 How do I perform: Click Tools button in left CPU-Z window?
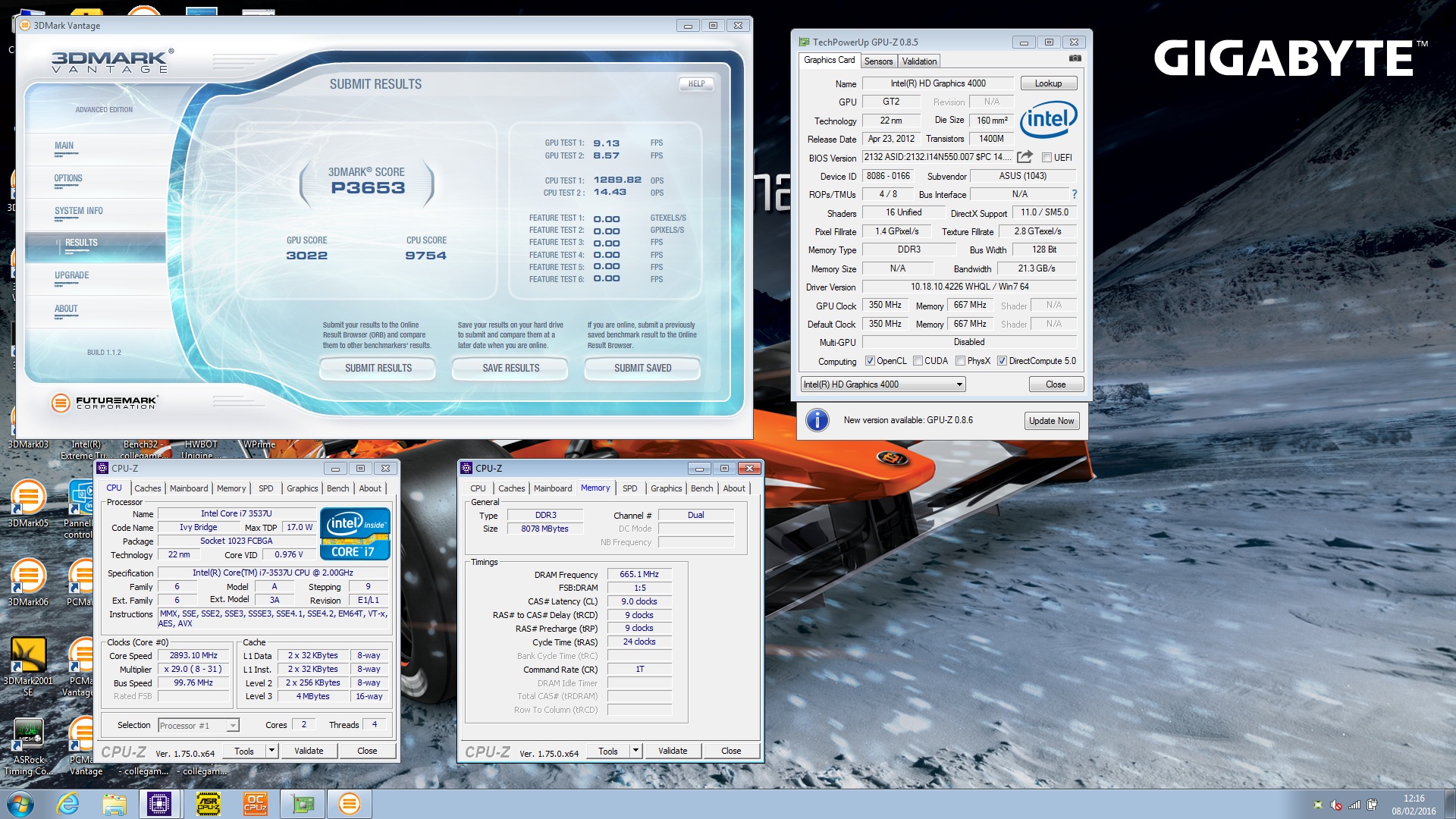click(244, 751)
